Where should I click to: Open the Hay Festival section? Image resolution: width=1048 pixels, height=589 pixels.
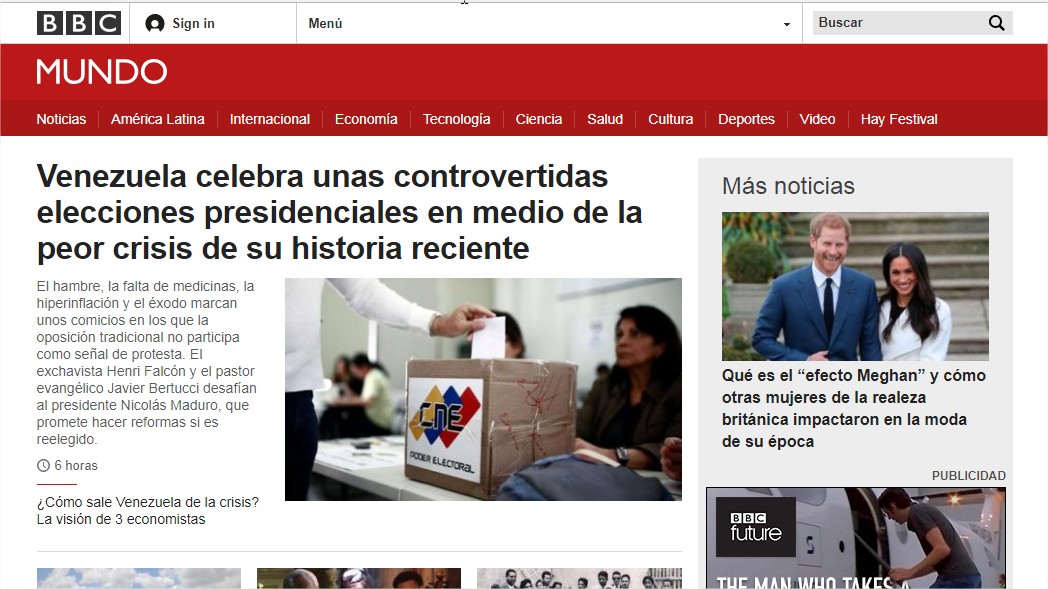click(899, 119)
